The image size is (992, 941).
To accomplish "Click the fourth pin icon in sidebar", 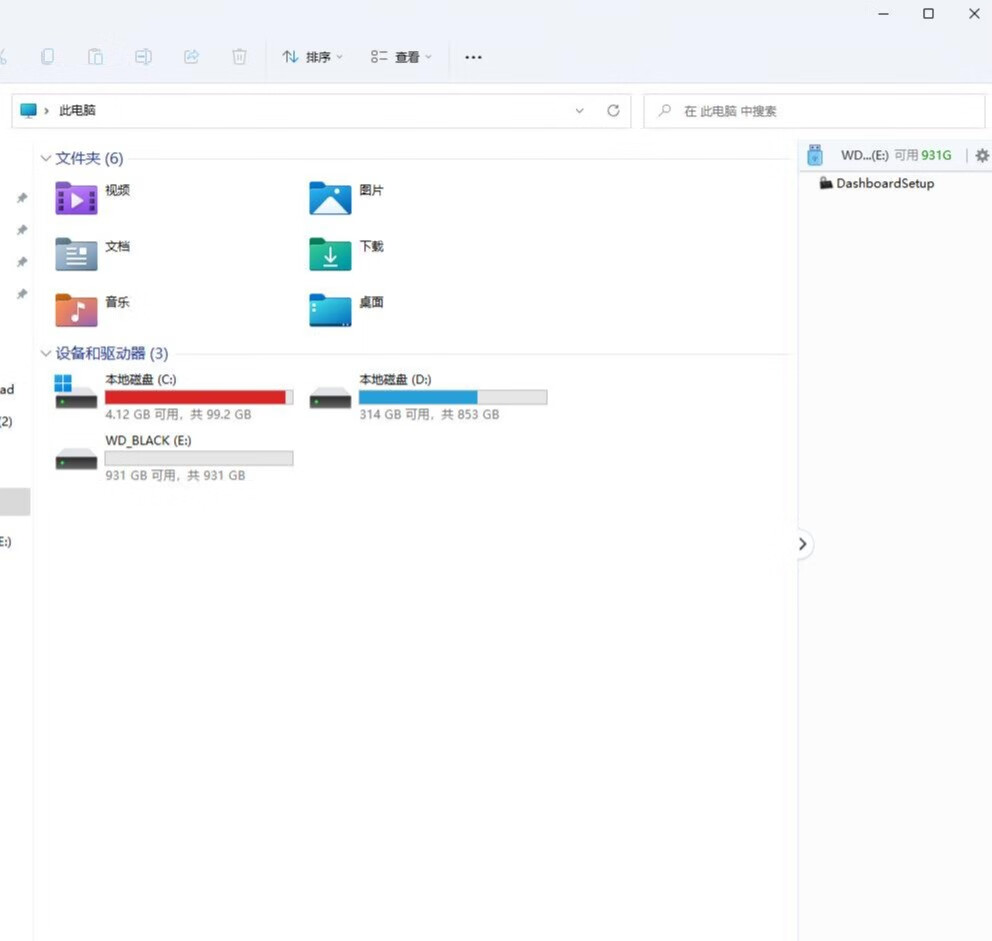I will point(22,294).
